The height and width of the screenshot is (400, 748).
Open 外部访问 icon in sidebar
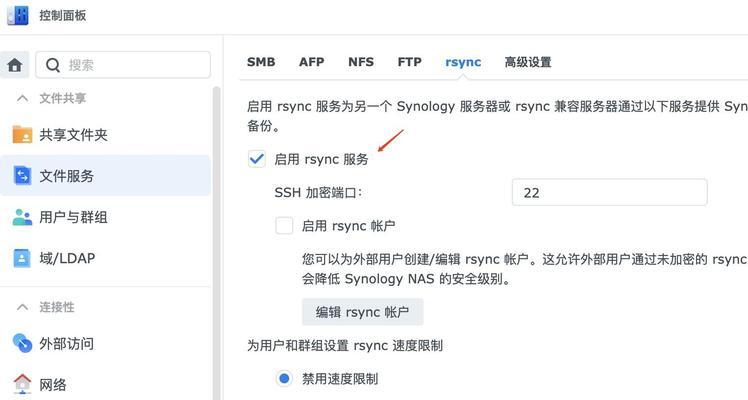click(x=22, y=344)
